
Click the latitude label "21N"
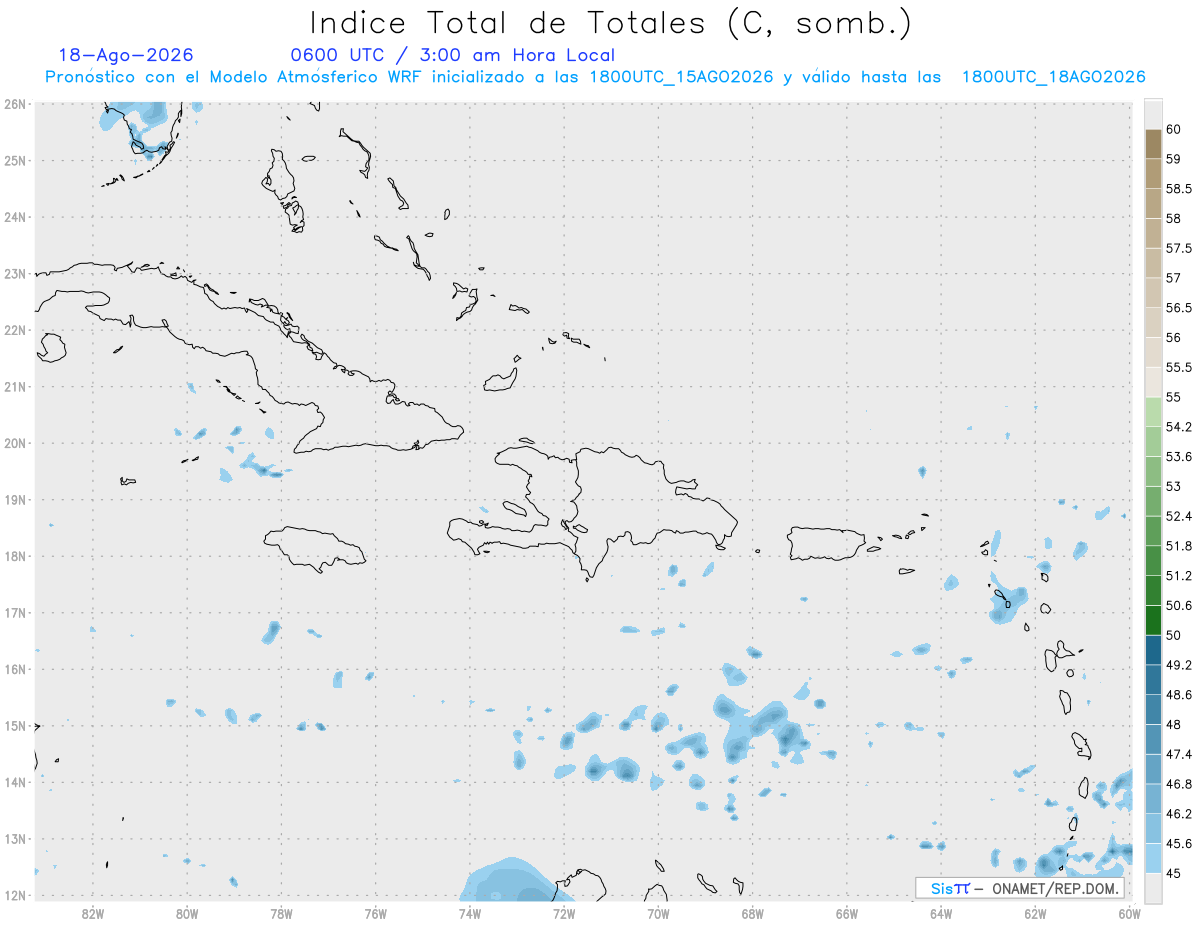15,387
